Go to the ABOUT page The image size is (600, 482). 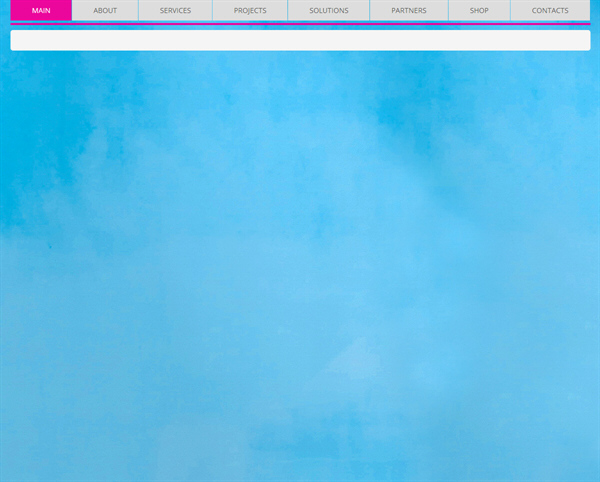pyautogui.click(x=105, y=10)
